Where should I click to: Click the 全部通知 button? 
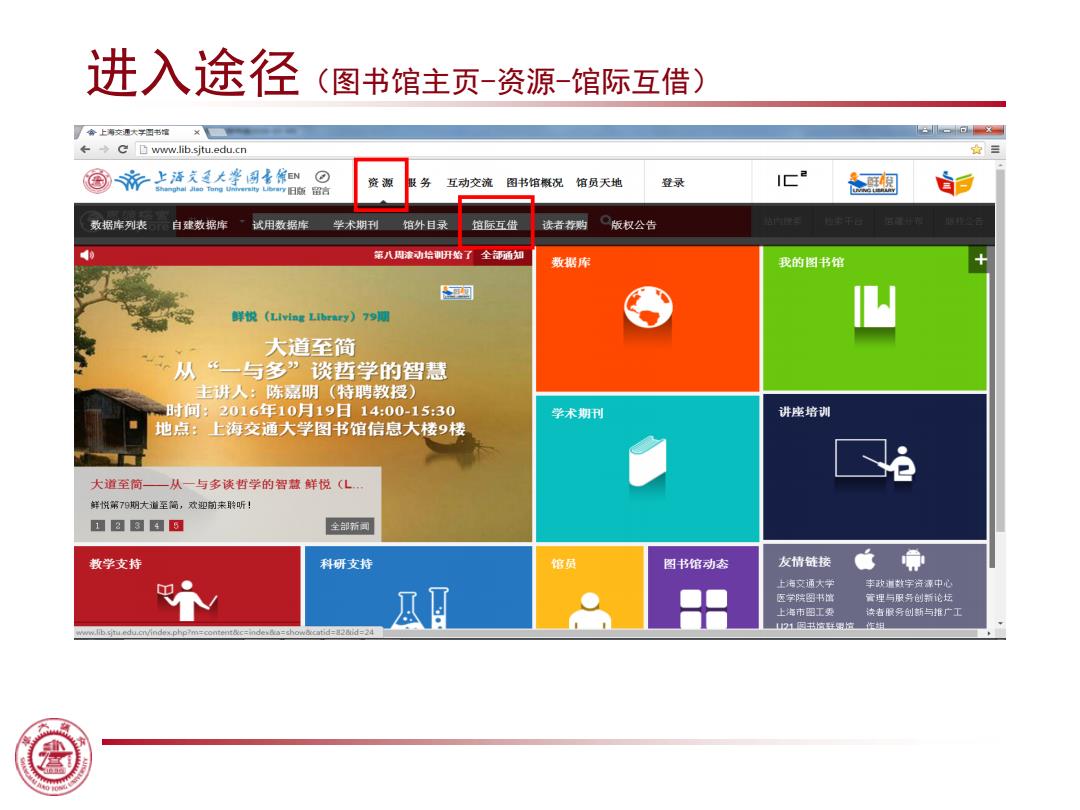[x=503, y=255]
